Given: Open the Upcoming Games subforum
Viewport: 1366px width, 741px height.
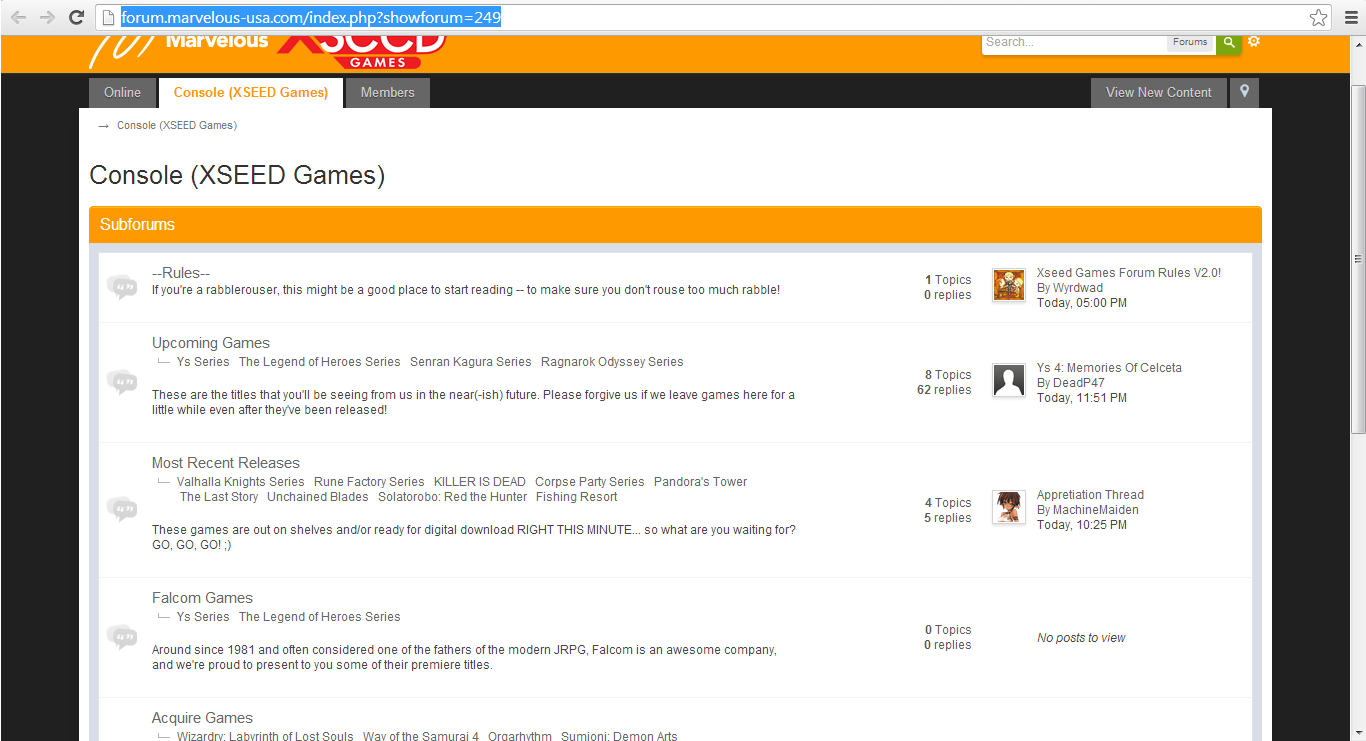Looking at the screenshot, I should tap(211, 343).
